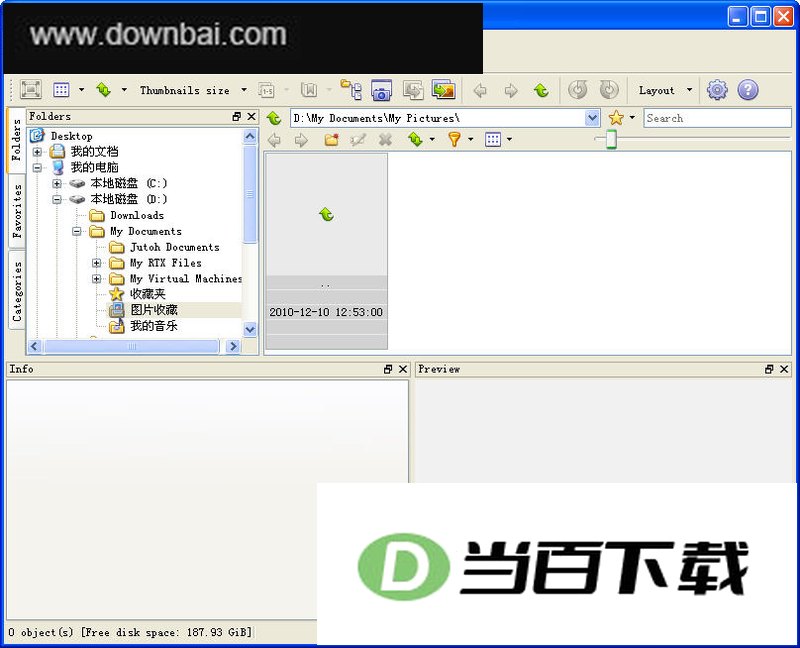
Task: Close the Folders panel
Action: [x=252, y=116]
